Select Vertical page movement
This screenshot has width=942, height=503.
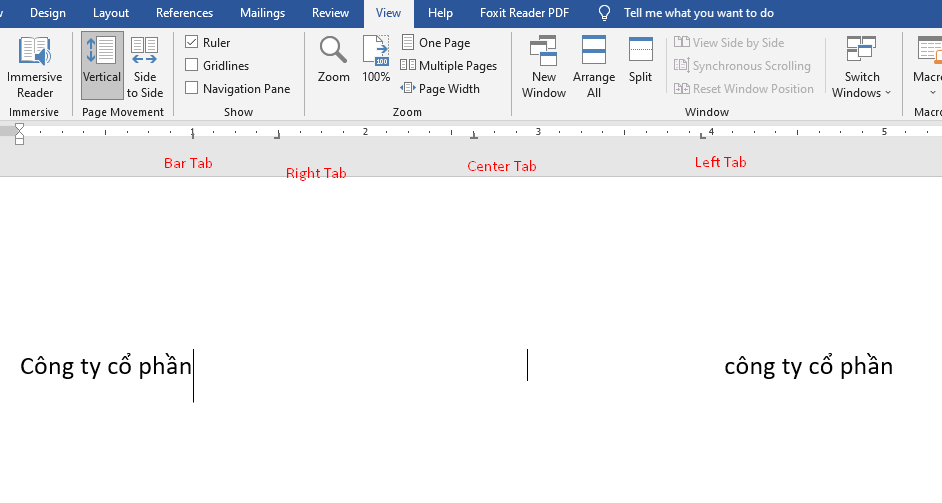click(x=102, y=66)
